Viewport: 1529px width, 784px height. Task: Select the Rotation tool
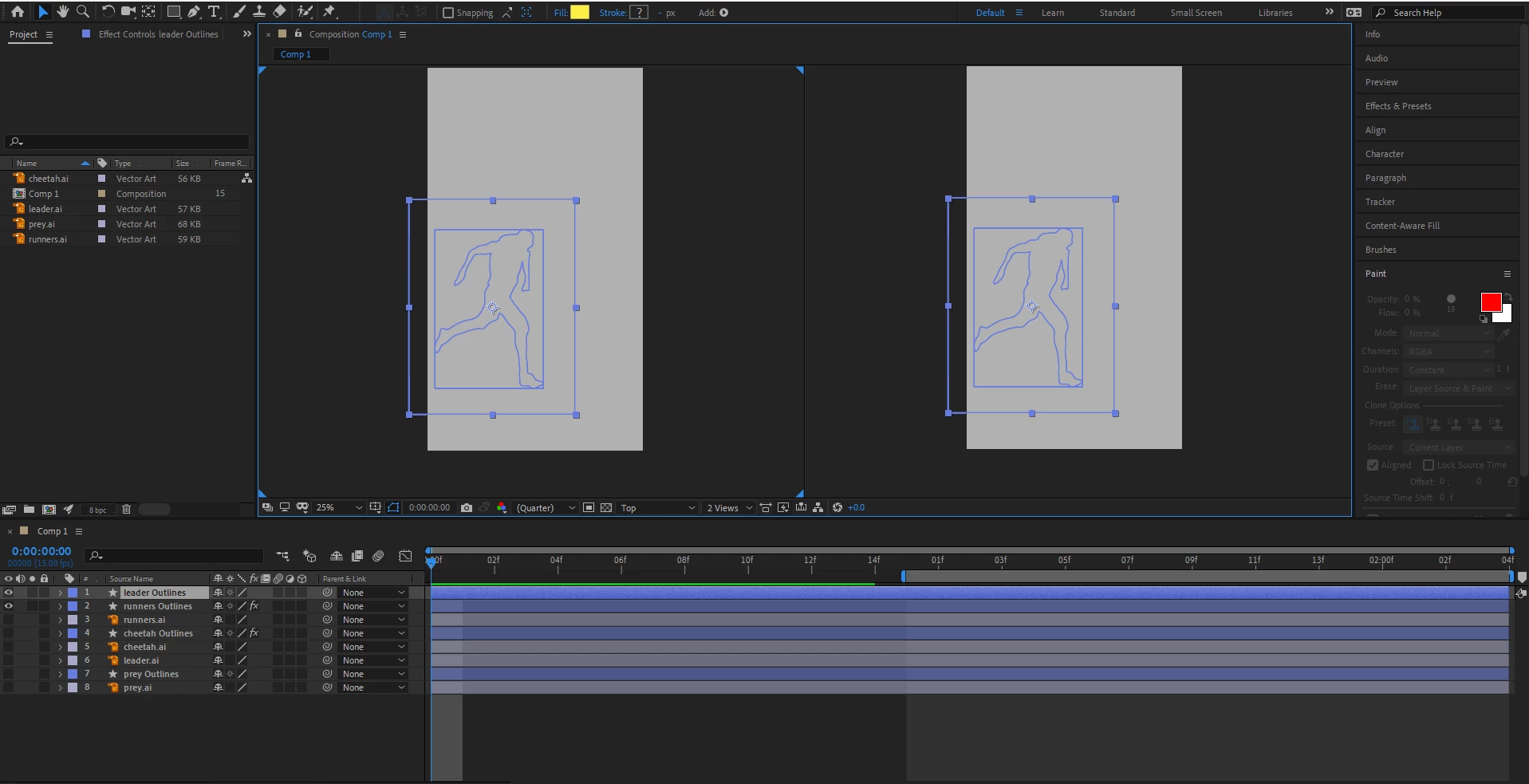pyautogui.click(x=108, y=12)
